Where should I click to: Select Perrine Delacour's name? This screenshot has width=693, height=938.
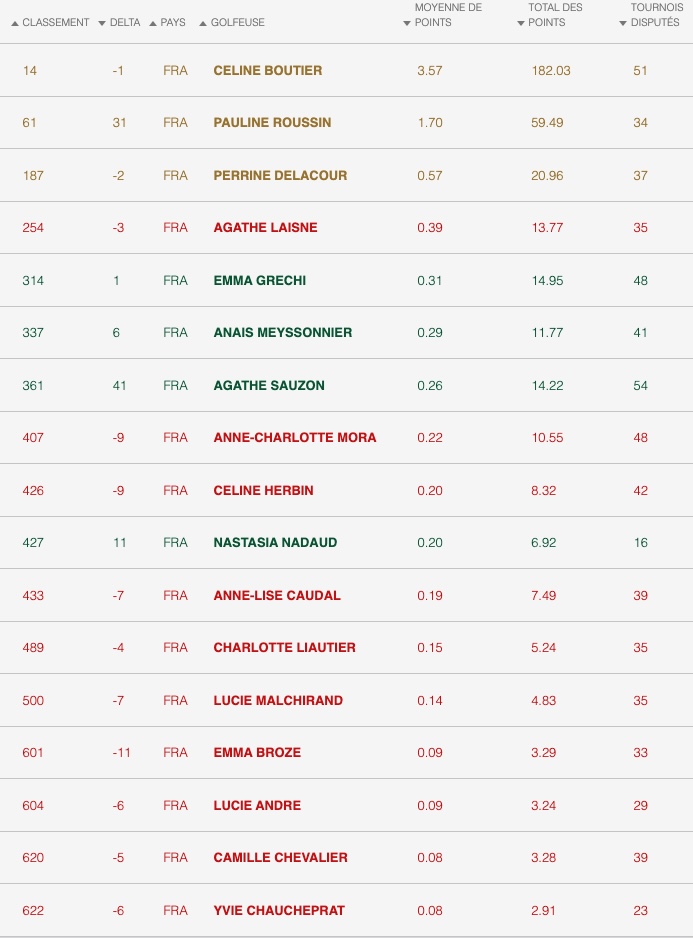[x=280, y=175]
